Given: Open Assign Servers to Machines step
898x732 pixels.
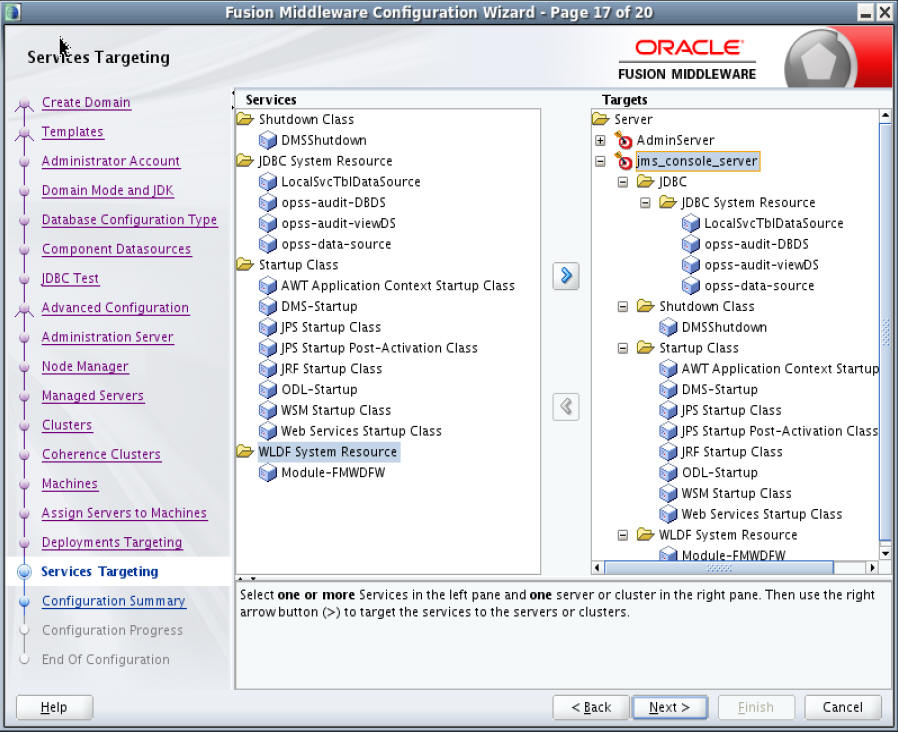Looking at the screenshot, I should coord(124,513).
